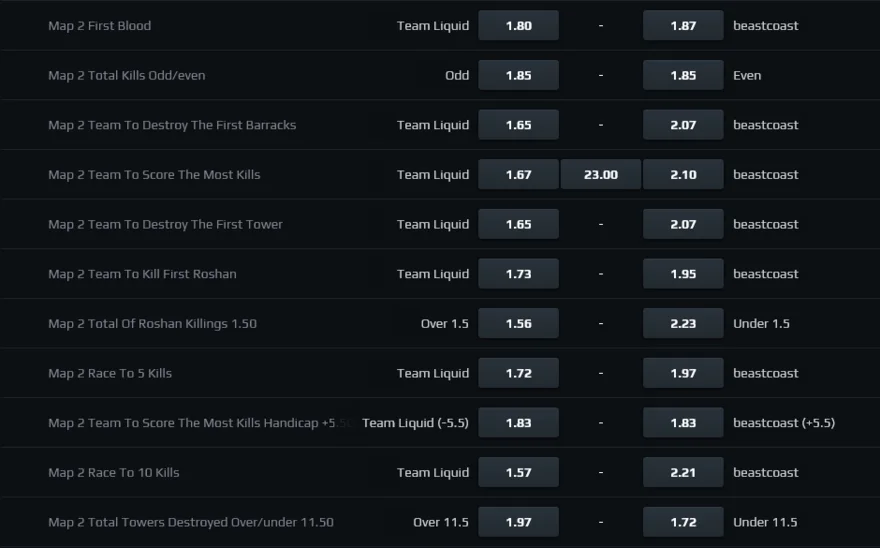Open Map 2 Total Towers Destroyed market
The image size is (880, 548).
tap(191, 522)
